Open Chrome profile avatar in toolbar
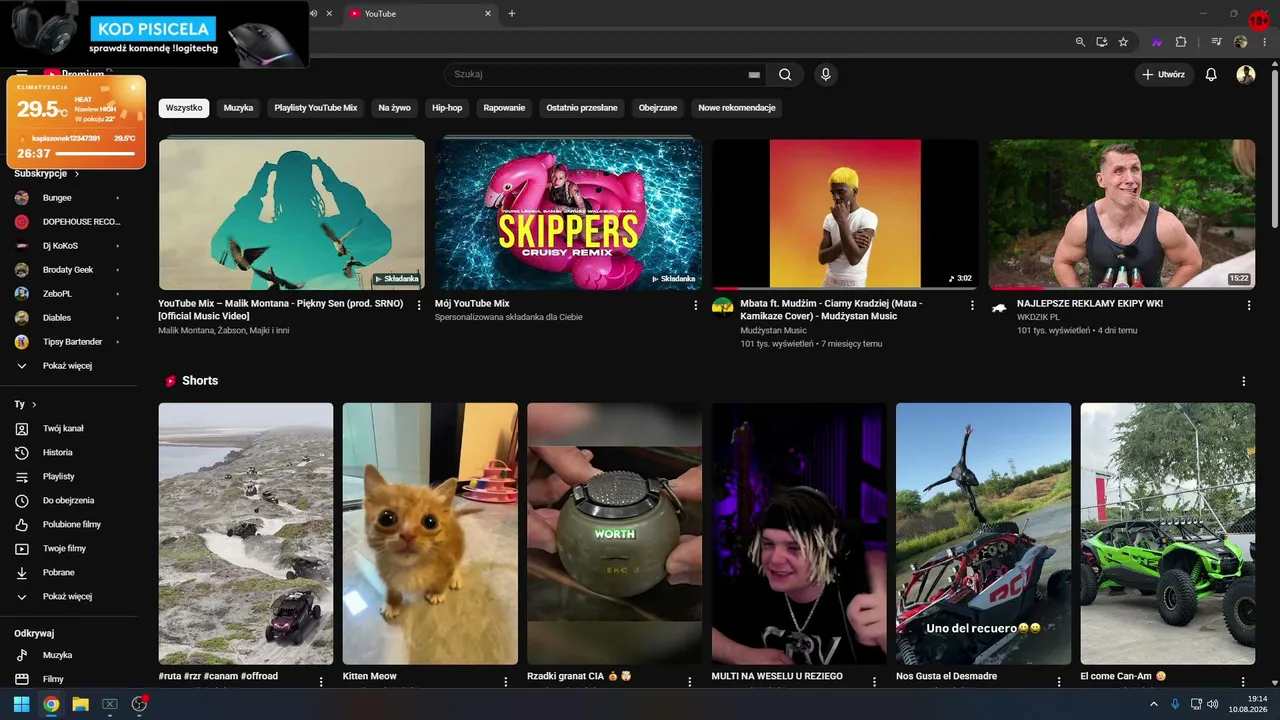 1241,42
